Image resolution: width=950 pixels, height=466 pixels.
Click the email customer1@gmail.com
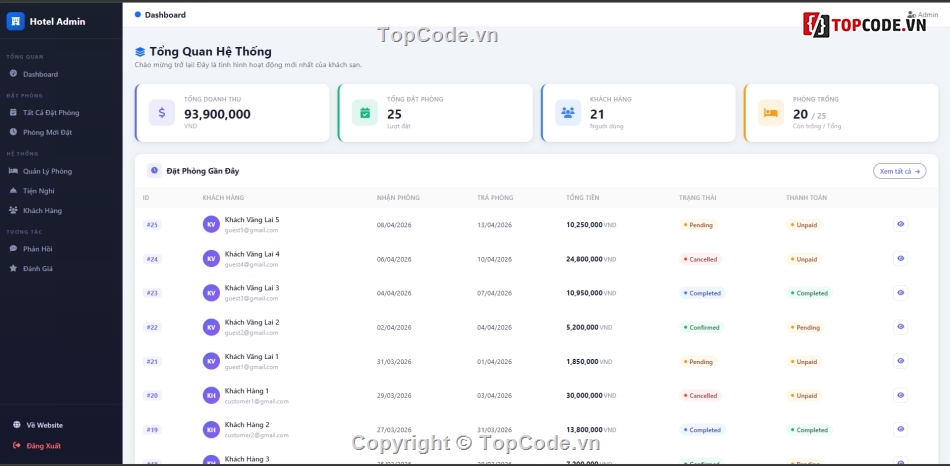pyautogui.click(x=256, y=401)
